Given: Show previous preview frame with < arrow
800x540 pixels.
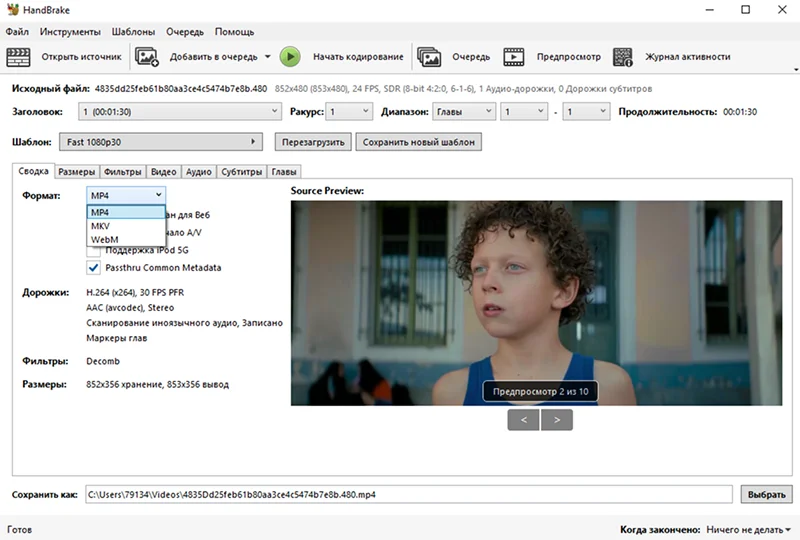Looking at the screenshot, I should [x=523, y=420].
